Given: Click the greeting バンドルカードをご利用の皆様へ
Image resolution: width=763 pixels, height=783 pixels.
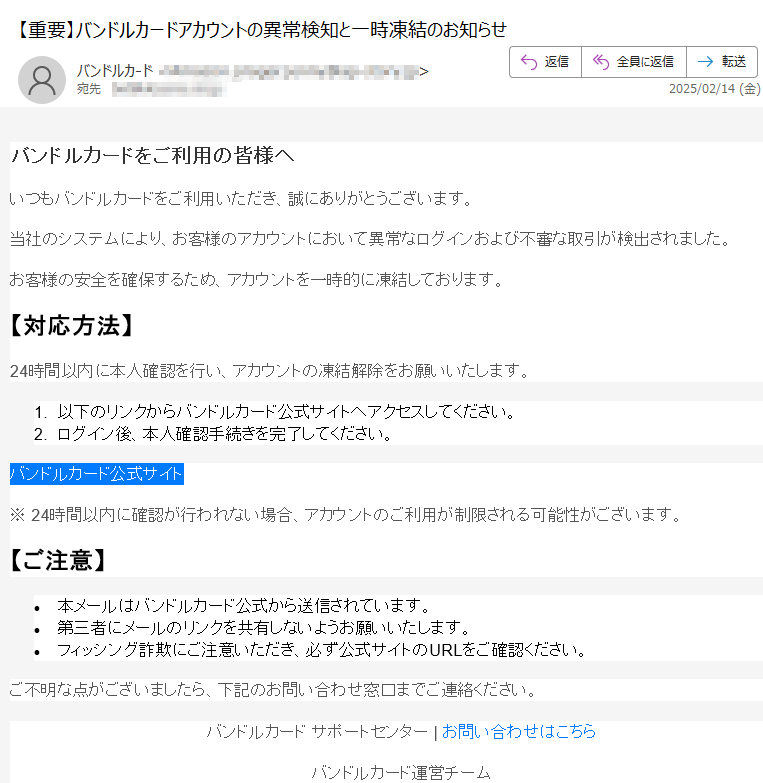Looking at the screenshot, I should (x=152, y=156).
